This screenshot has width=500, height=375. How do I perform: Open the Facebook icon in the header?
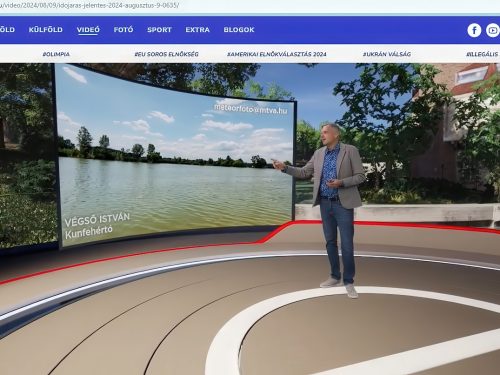click(x=474, y=30)
